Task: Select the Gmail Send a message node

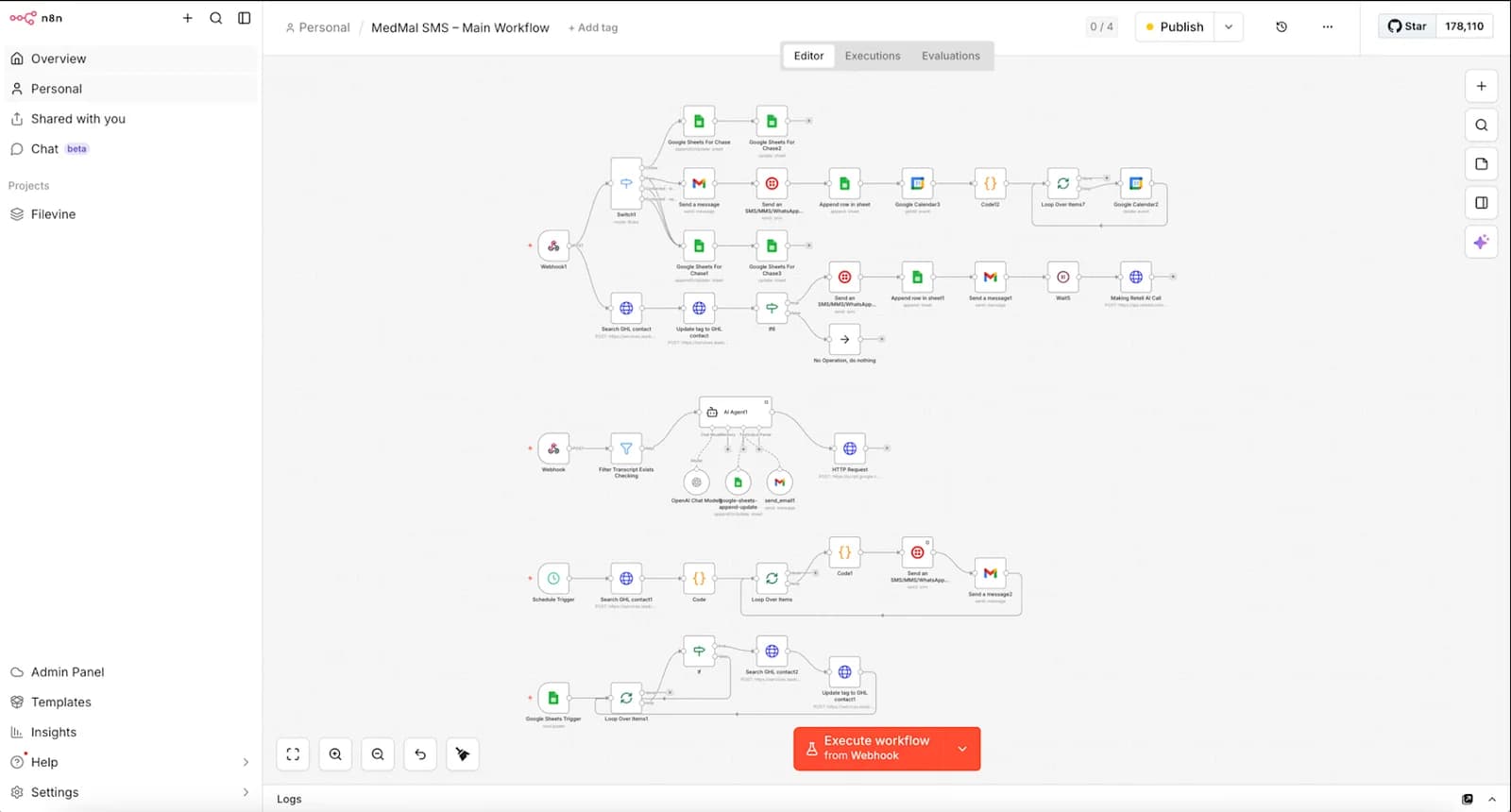Action: pos(699,183)
